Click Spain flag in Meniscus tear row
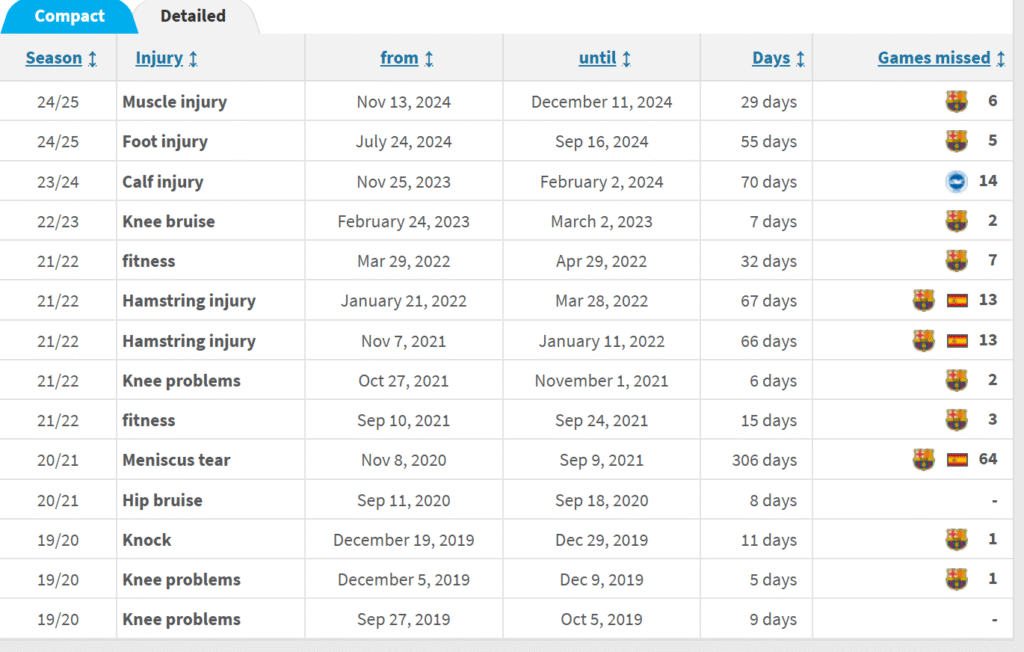Viewport: 1024px width, 652px height. point(957,460)
